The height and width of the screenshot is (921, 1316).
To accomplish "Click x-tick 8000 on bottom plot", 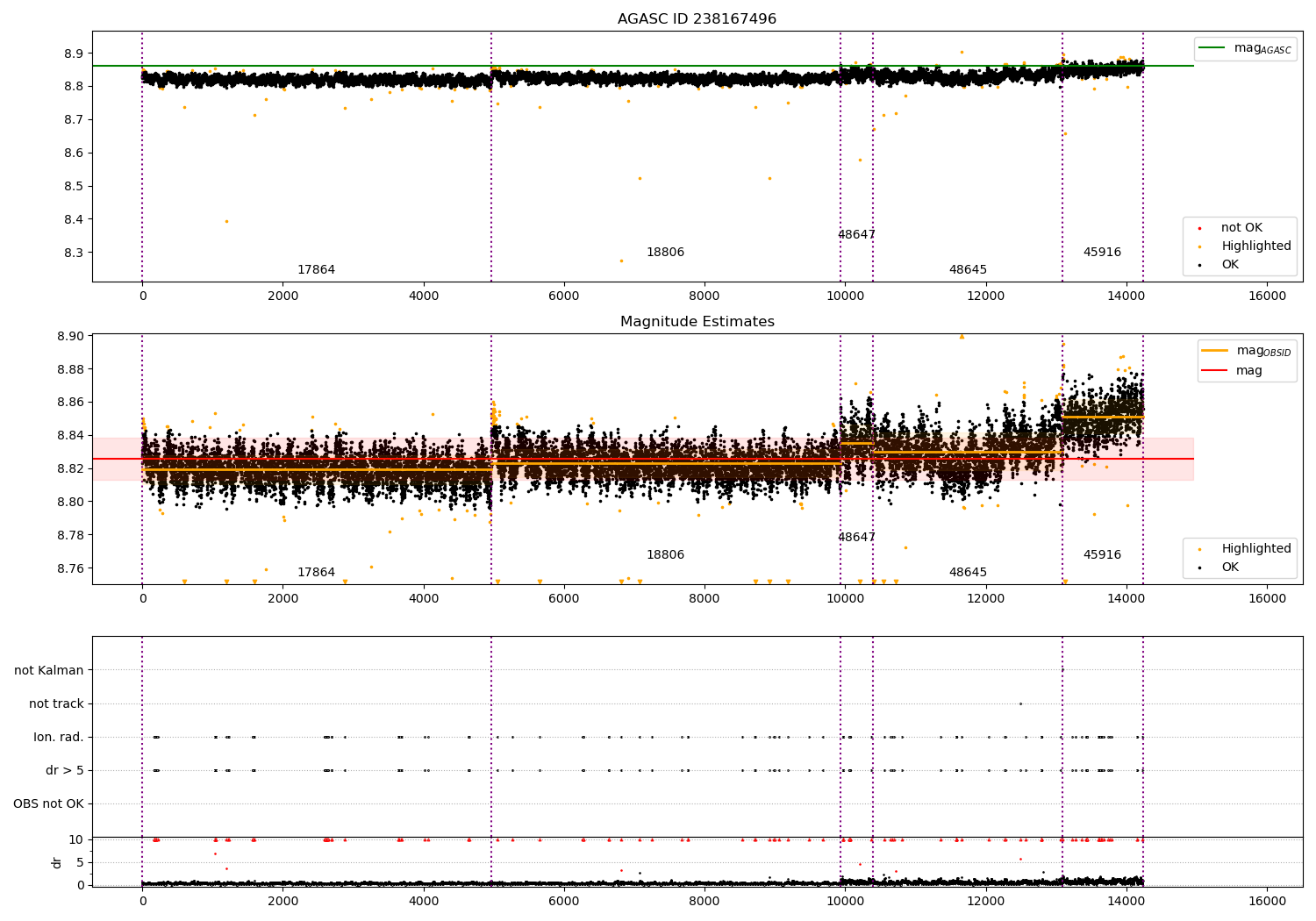I will point(704,901).
